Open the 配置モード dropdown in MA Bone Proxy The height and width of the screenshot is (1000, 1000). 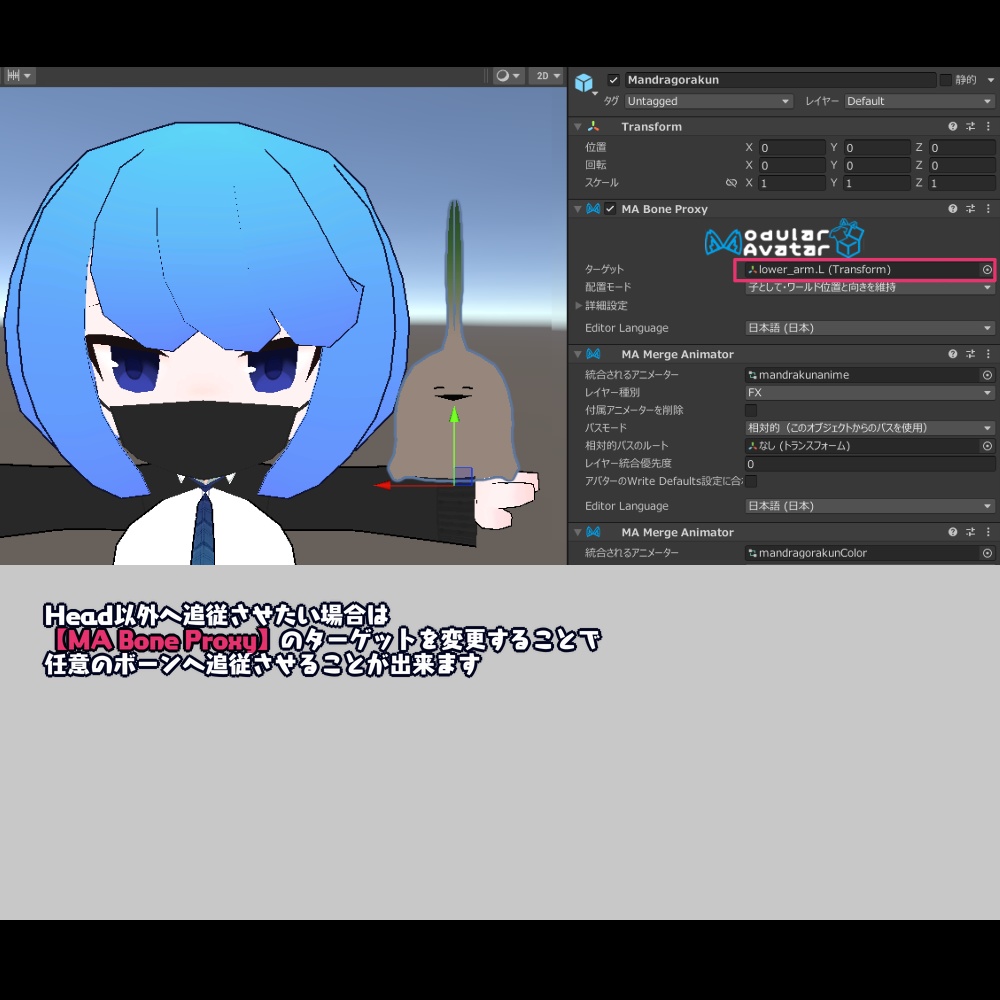point(868,287)
